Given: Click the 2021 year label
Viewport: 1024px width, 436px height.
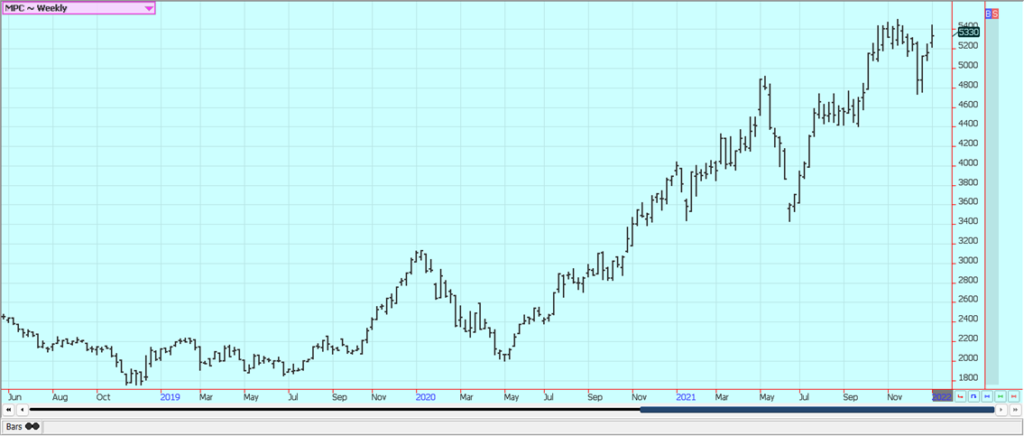Looking at the screenshot, I should click(x=686, y=396).
